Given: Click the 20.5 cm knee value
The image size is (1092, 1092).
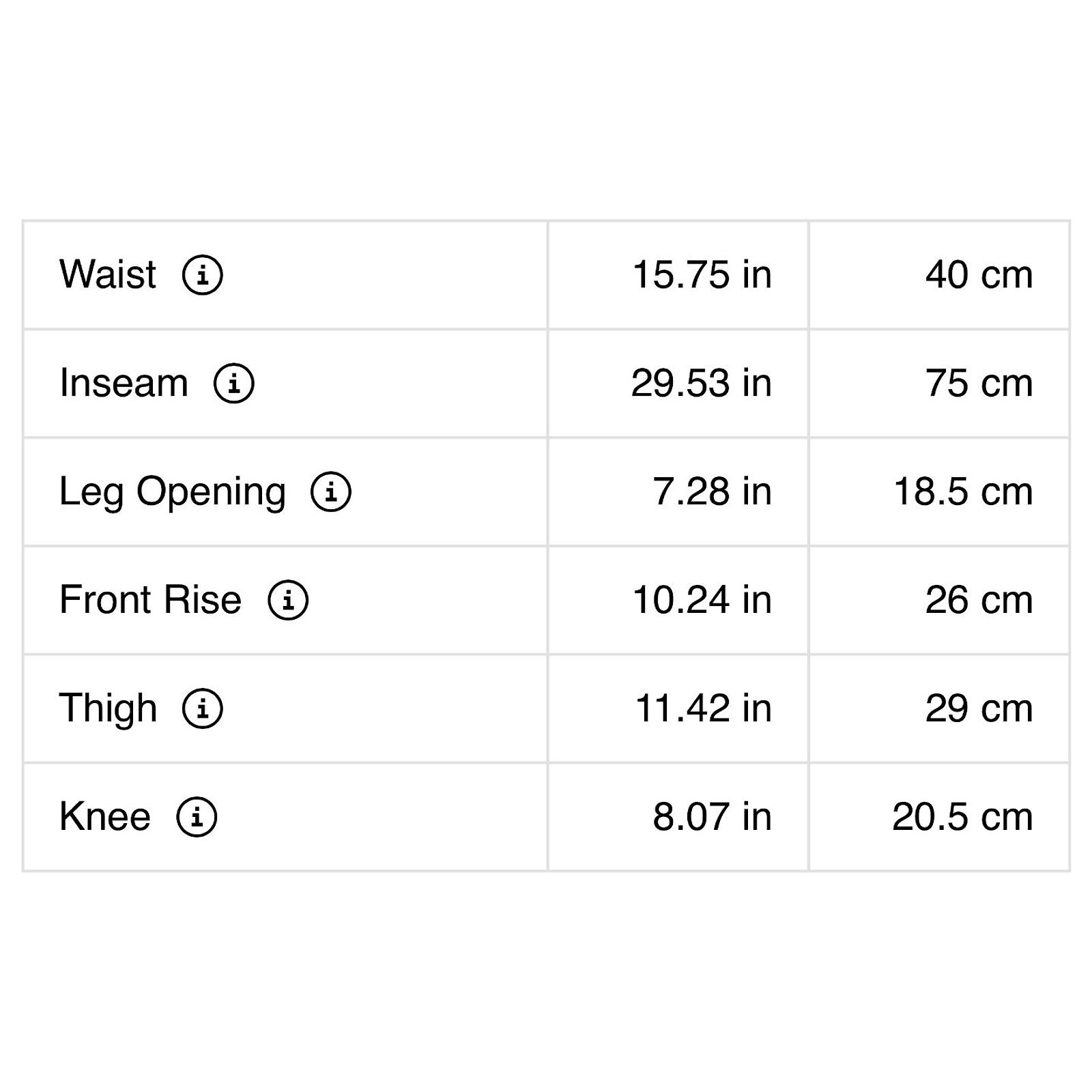Looking at the screenshot, I should coord(962,817).
